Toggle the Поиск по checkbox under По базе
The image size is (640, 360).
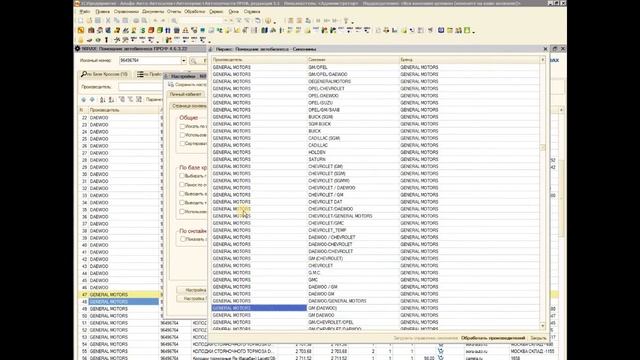[182, 184]
